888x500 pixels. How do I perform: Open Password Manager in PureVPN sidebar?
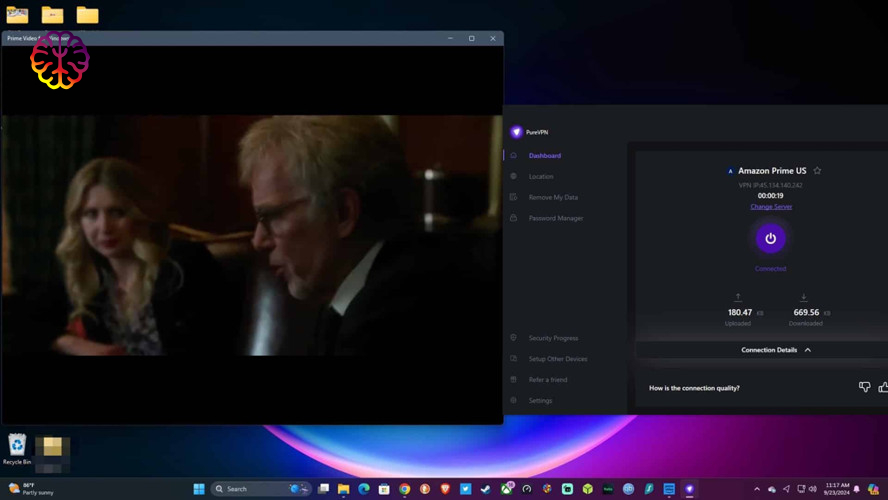[556, 218]
